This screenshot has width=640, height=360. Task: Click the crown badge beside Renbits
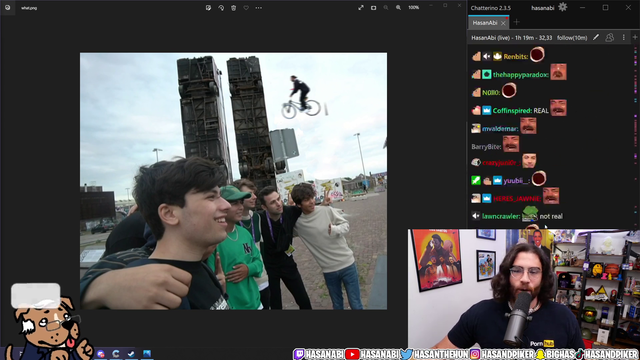click(x=497, y=57)
